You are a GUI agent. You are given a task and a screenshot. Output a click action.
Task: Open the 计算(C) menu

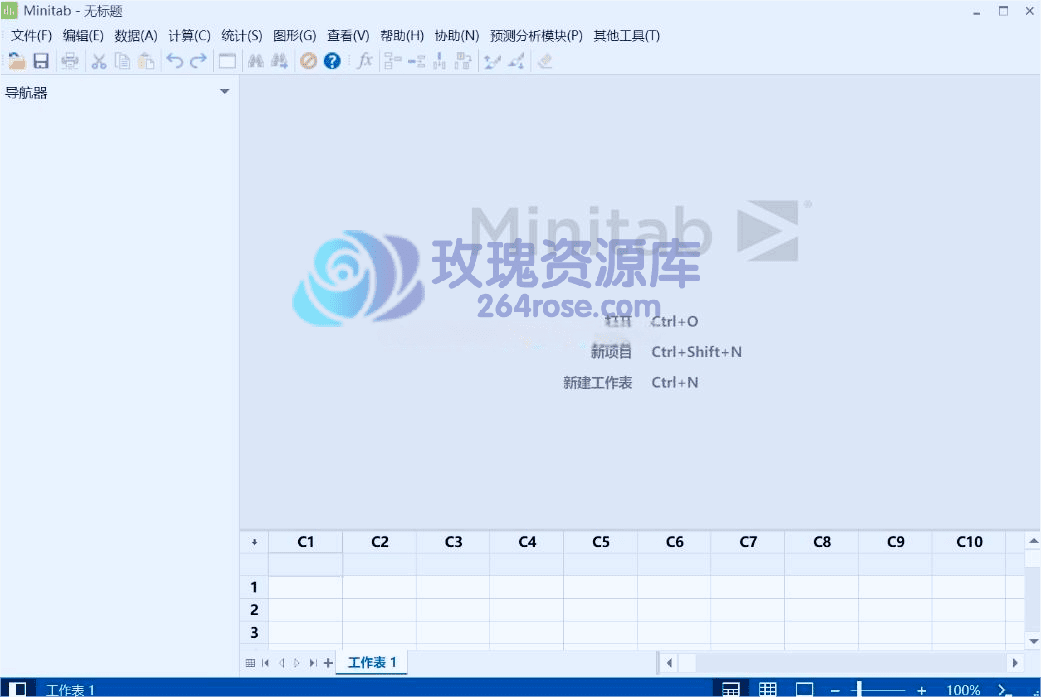click(x=189, y=36)
